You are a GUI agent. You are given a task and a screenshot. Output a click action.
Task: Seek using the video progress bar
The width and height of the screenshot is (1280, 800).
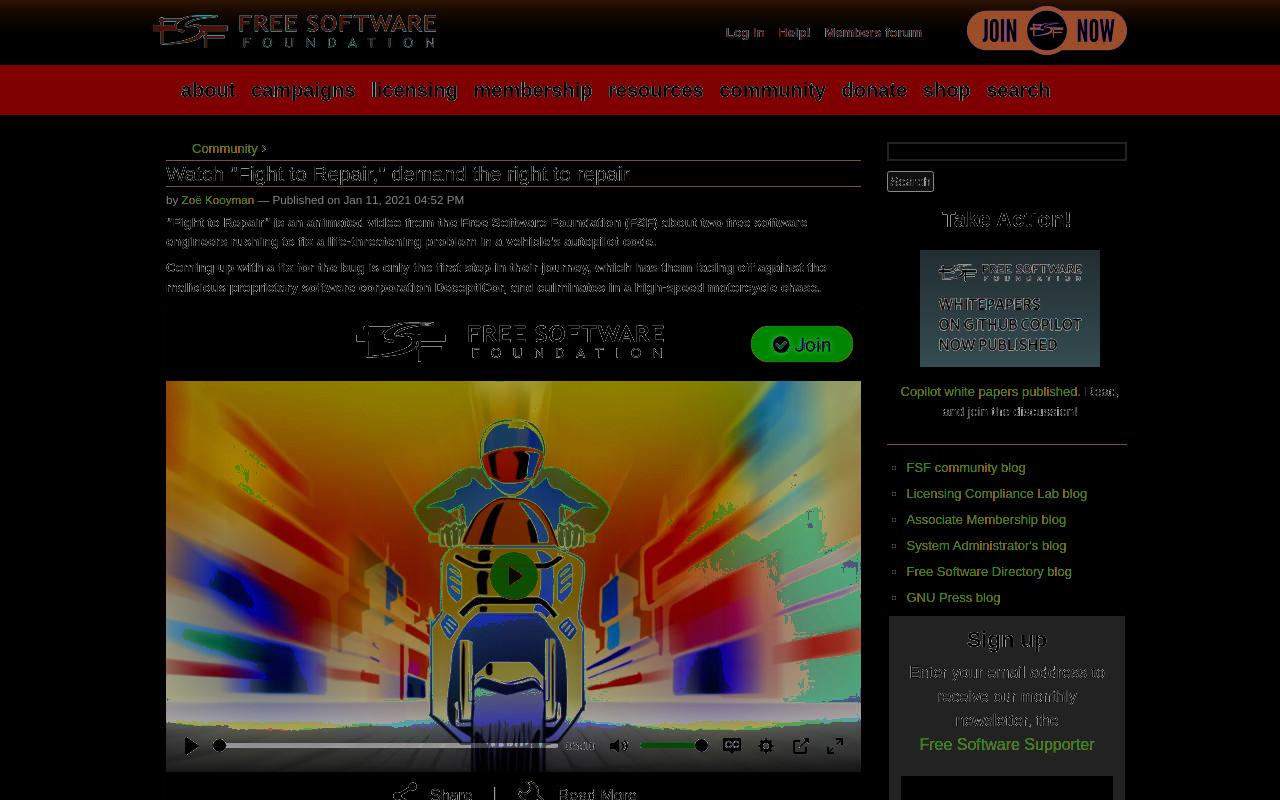point(388,746)
